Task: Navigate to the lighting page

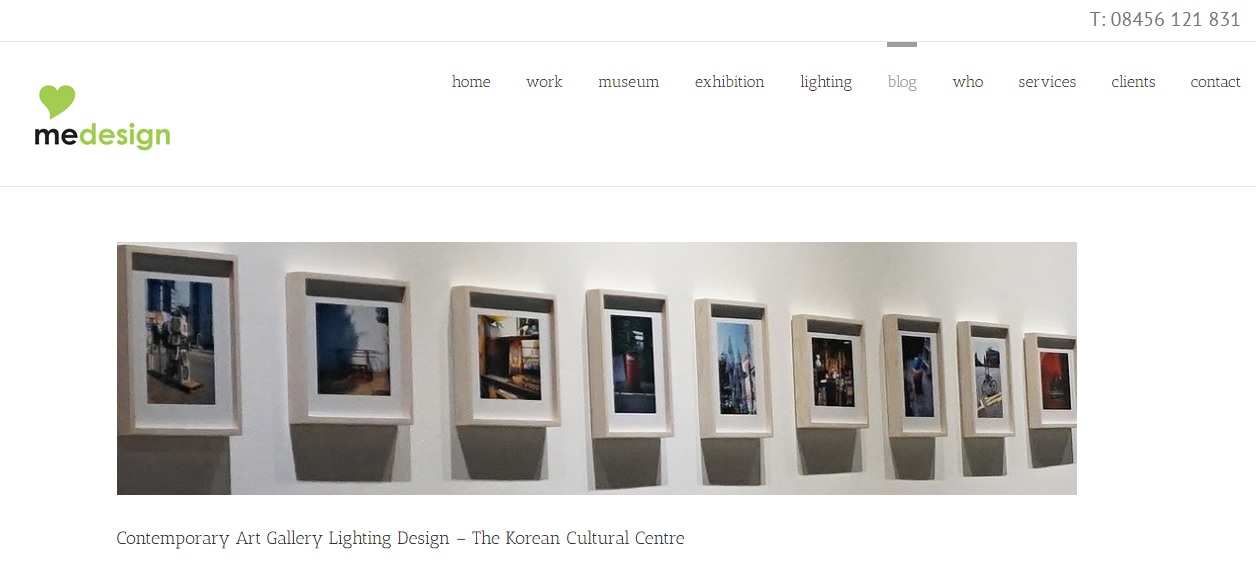Action: tap(826, 82)
